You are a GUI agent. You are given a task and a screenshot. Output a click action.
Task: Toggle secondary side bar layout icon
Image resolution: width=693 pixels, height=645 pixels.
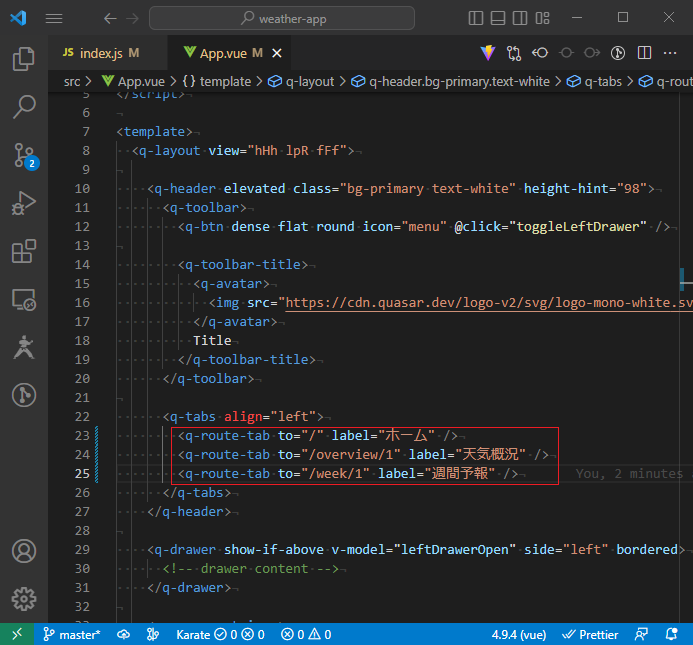pyautogui.click(x=520, y=18)
